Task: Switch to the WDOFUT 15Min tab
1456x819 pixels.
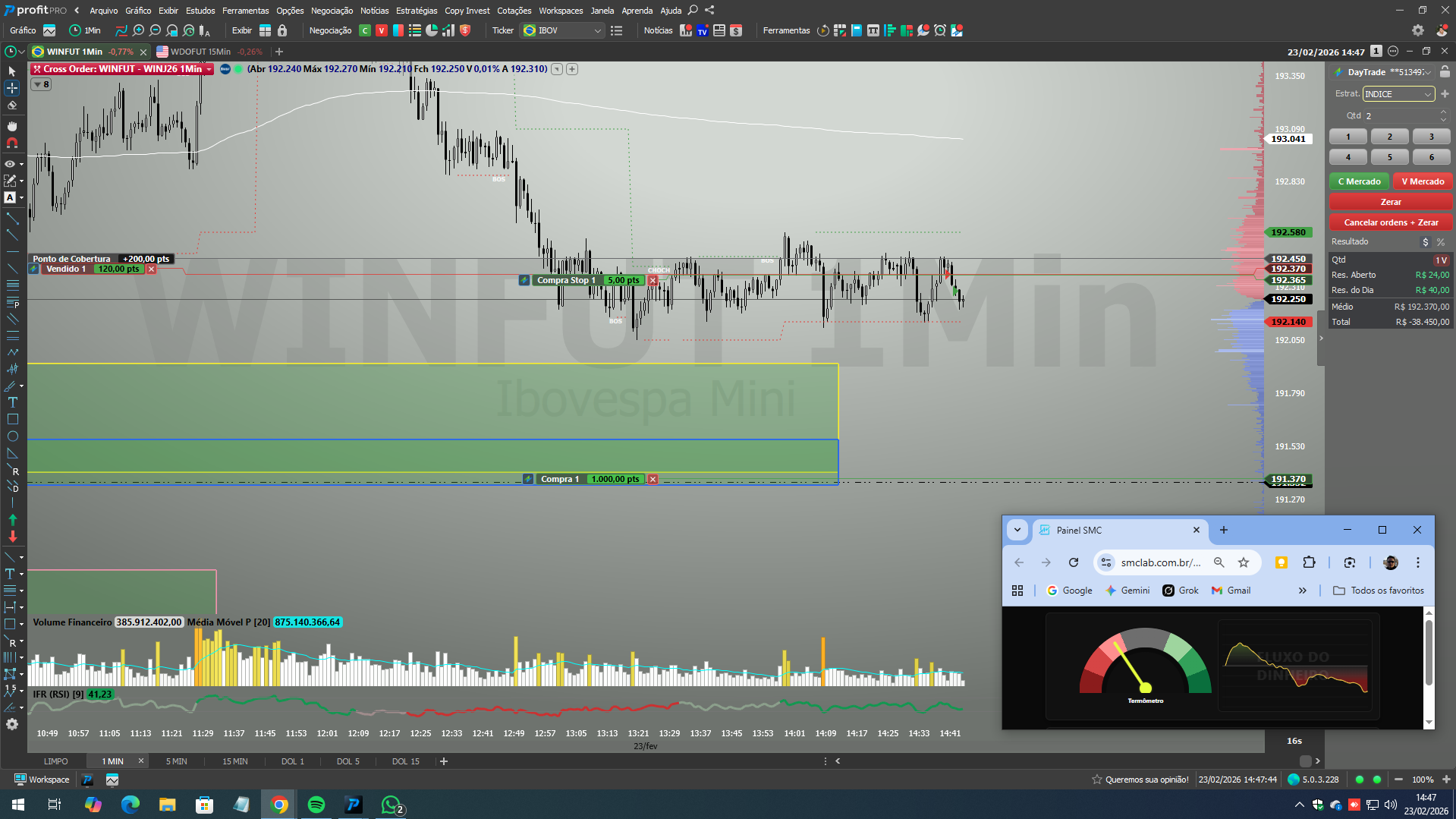Action: pos(200,52)
